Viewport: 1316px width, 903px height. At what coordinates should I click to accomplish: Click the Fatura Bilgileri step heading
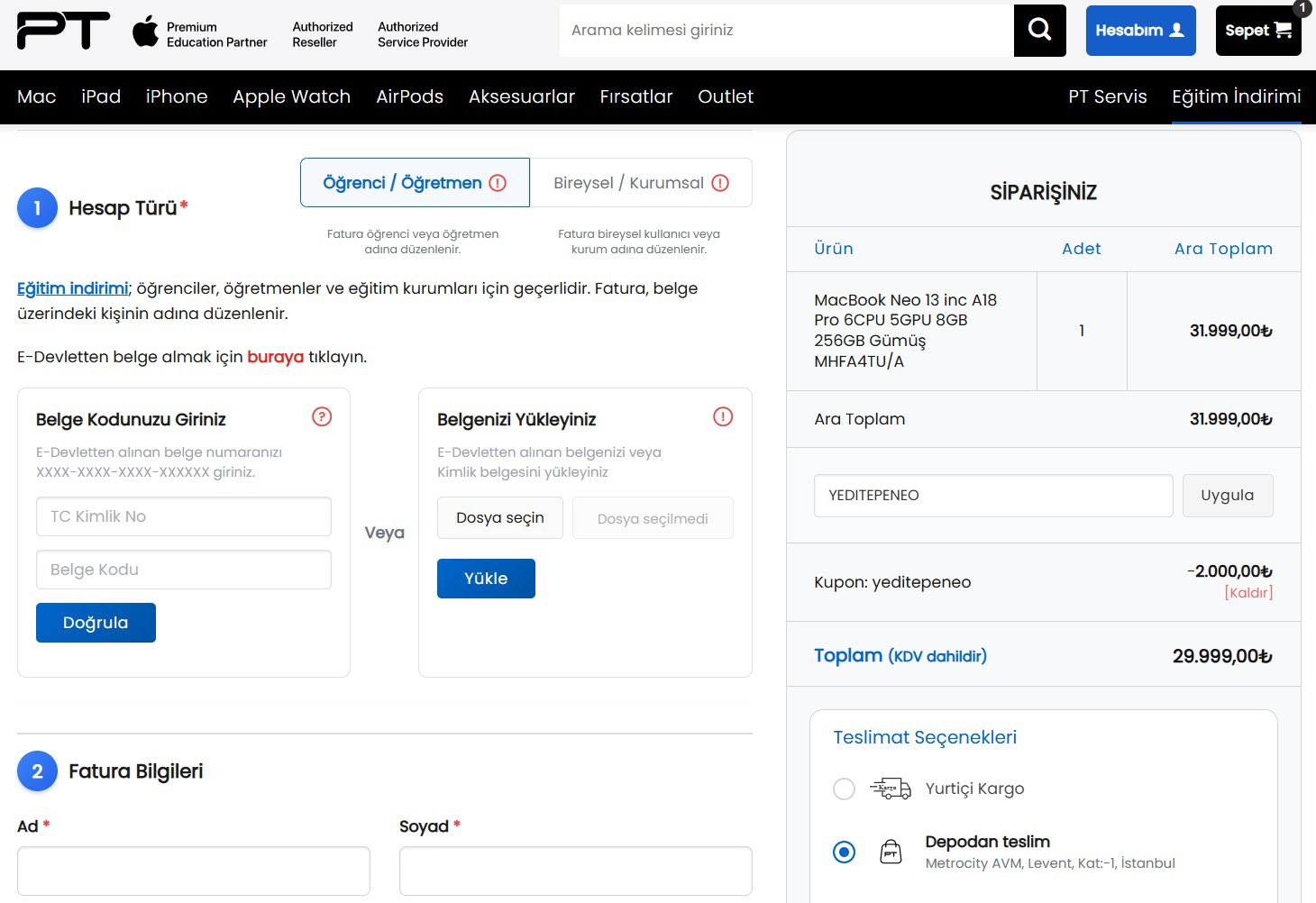point(136,771)
